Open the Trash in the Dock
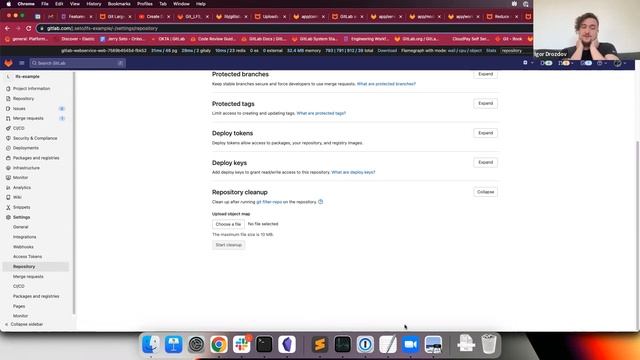 [489, 344]
